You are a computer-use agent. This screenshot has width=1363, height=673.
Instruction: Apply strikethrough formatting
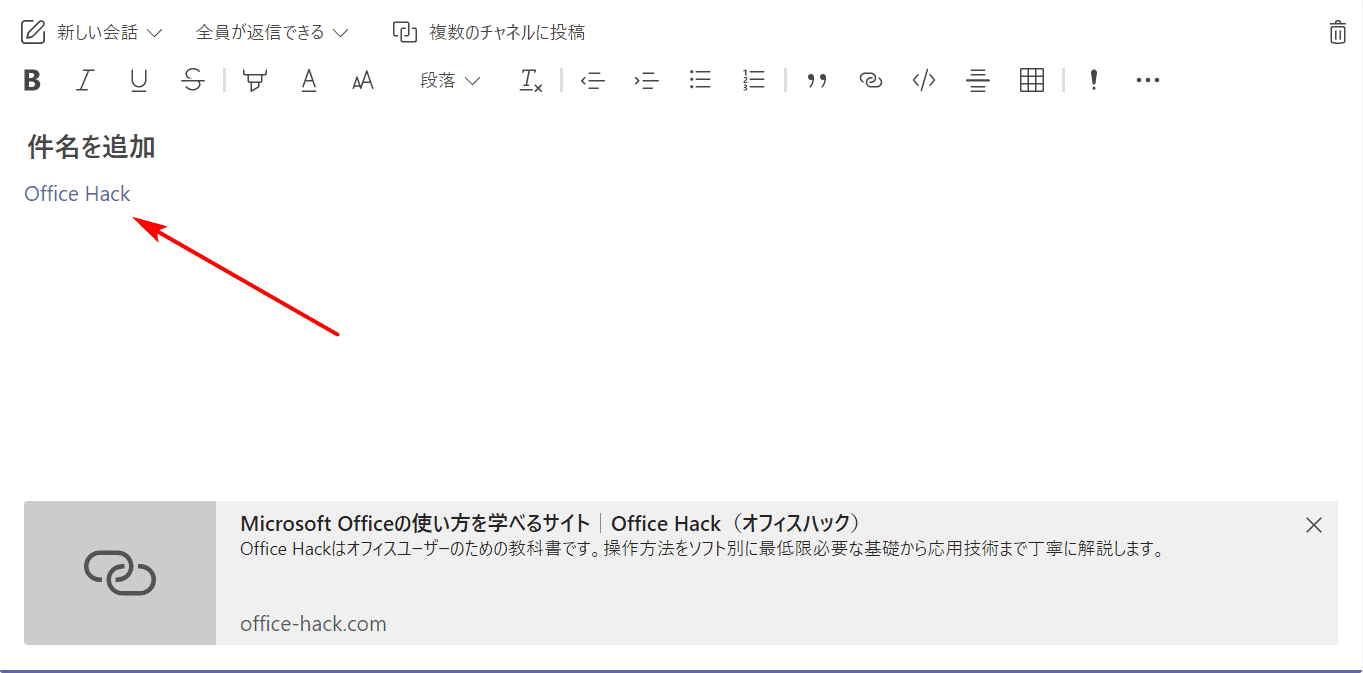click(193, 81)
